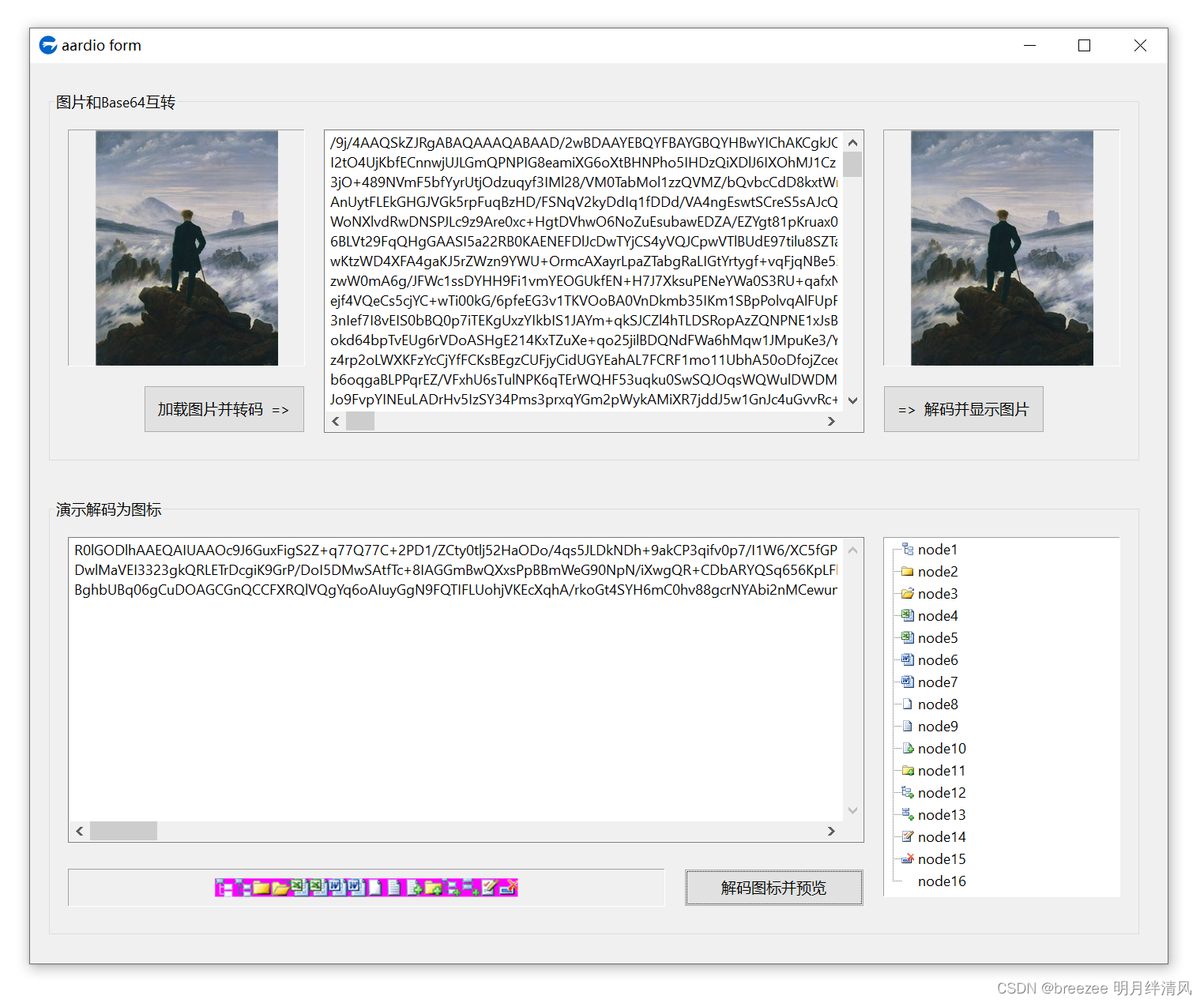The height and width of the screenshot is (1003, 1204).
Task: Click the Base64 line starting with /9j/4AAQSkZJRg
Action: coord(584,143)
